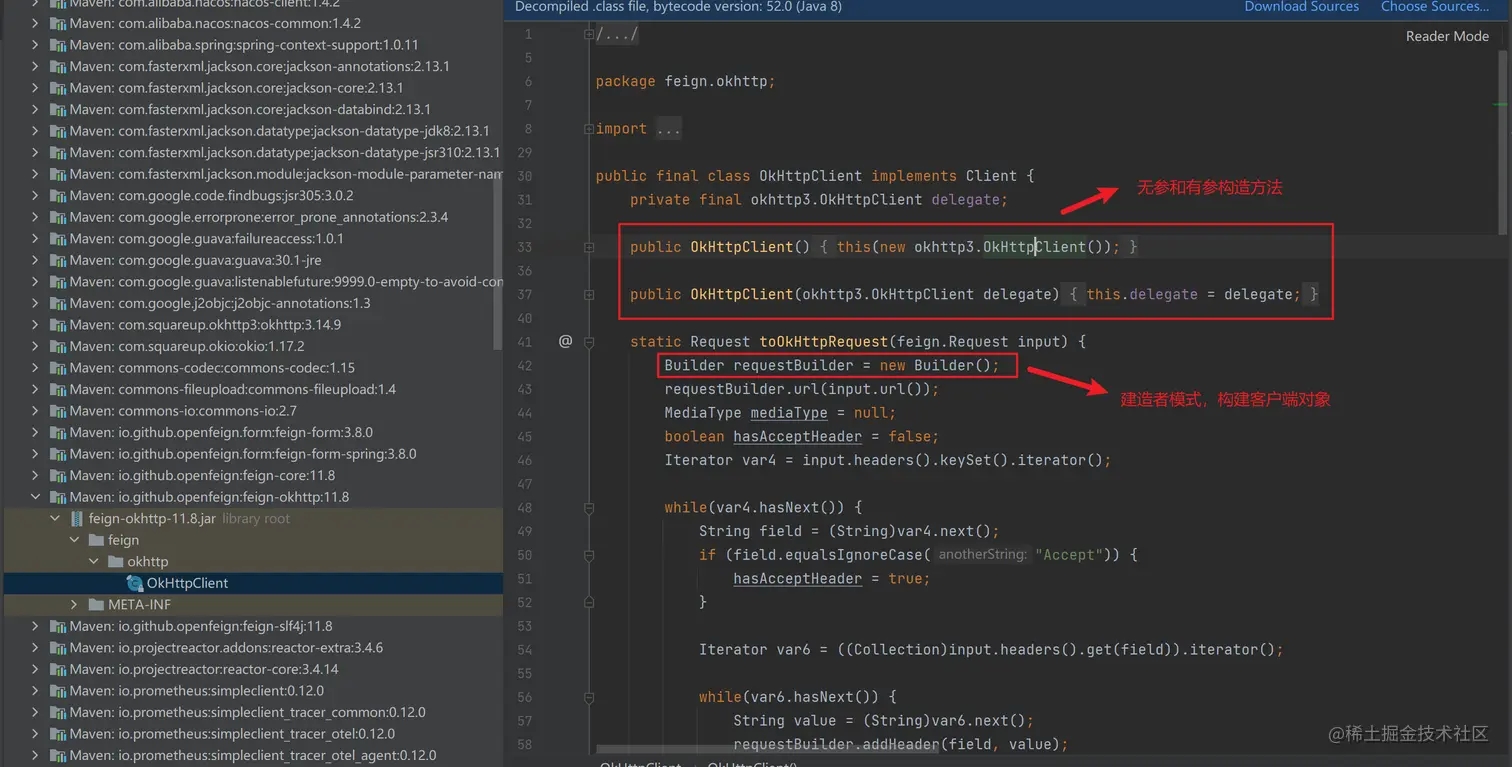Select Maven feign-form-spring:3.8.0 tree row
This screenshot has height=767, width=1512.
[253, 453]
